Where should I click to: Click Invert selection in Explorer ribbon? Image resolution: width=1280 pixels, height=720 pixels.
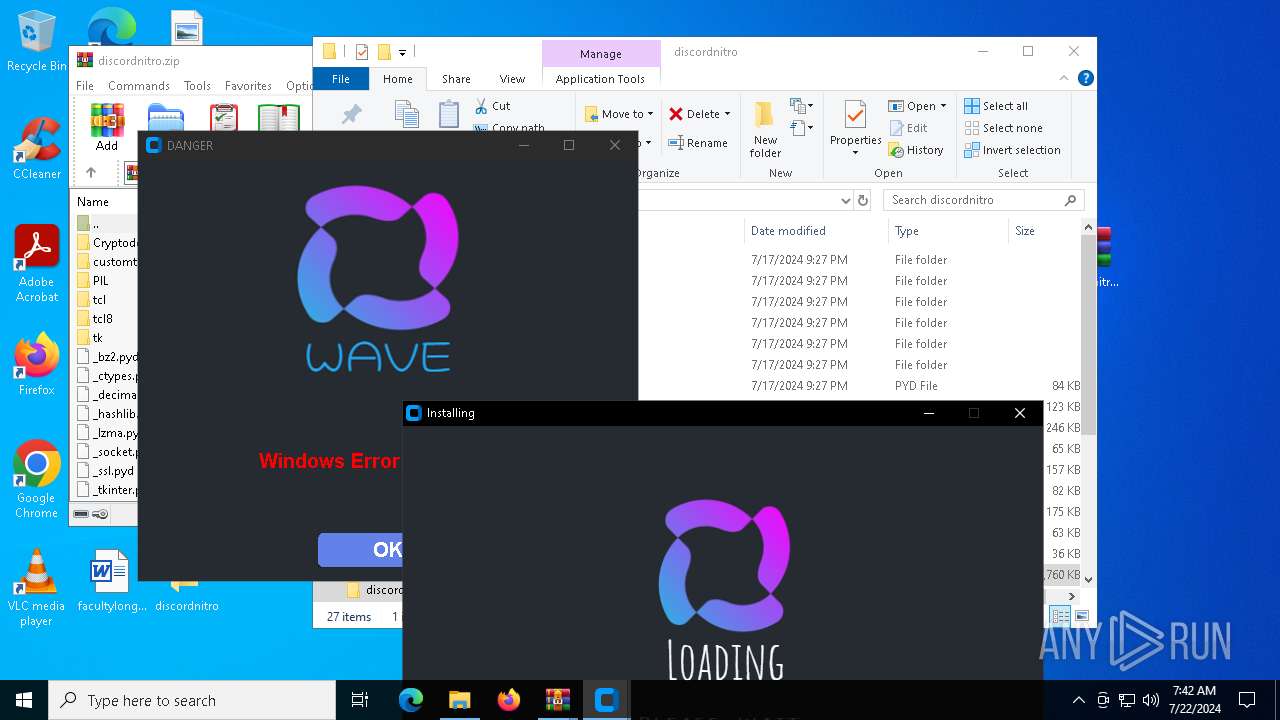[x=1012, y=150]
